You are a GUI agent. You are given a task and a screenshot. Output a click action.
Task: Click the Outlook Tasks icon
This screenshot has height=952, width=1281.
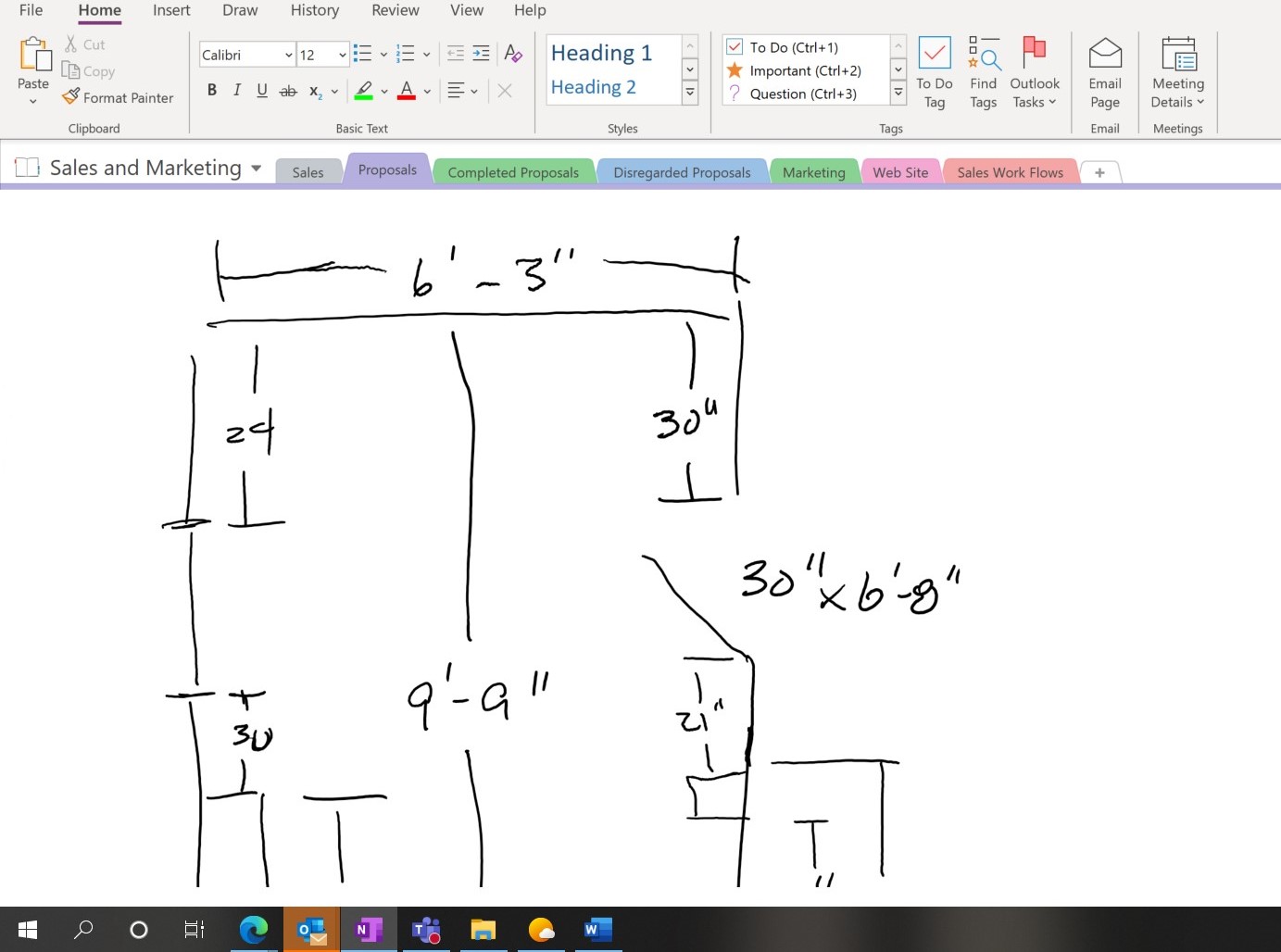(1034, 69)
